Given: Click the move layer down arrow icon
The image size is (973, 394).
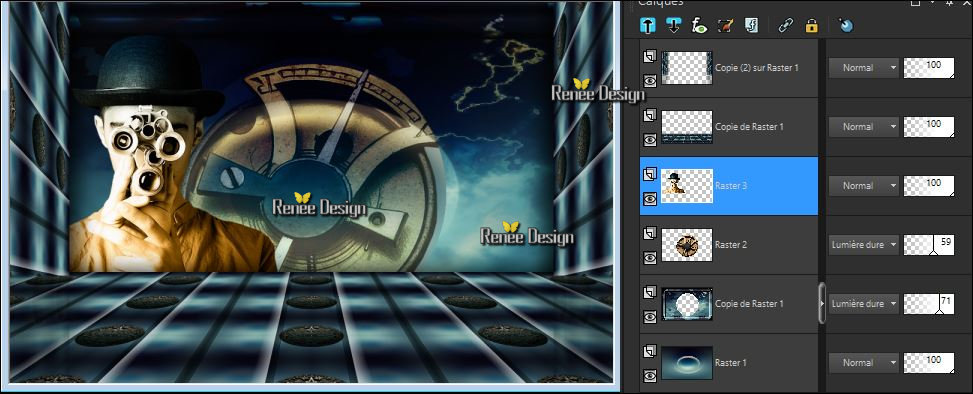Looking at the screenshot, I should [674, 25].
